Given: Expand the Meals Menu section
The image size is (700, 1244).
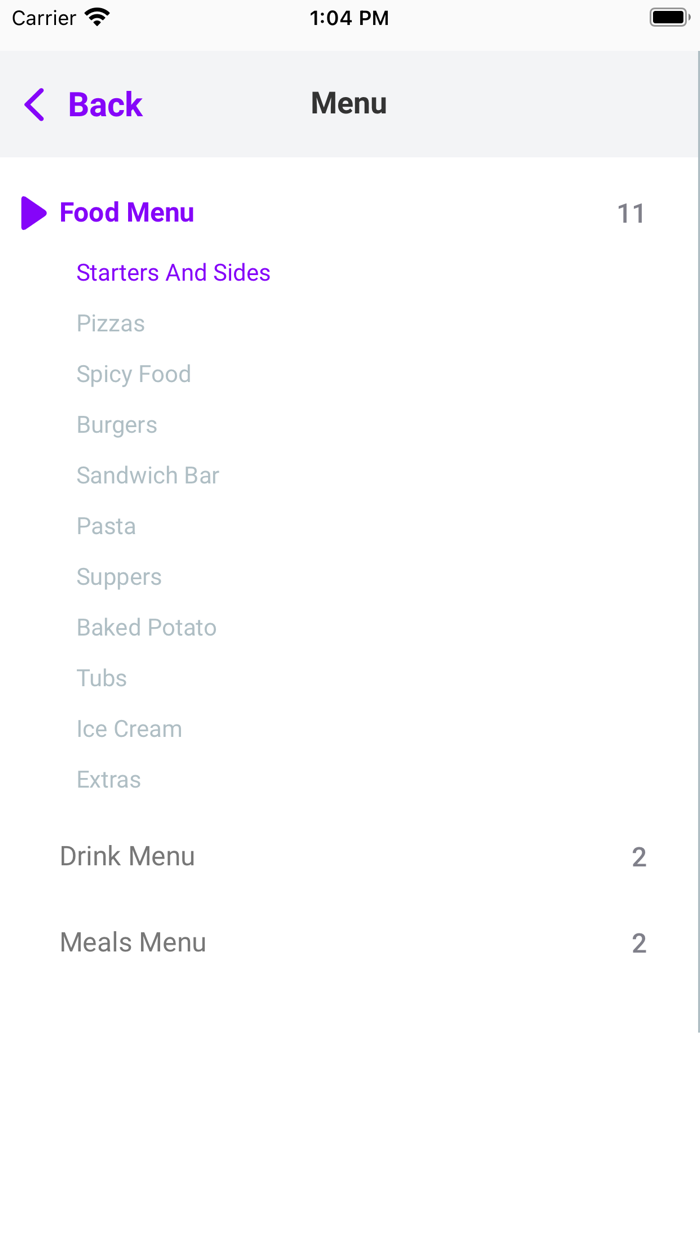Looking at the screenshot, I should (133, 942).
